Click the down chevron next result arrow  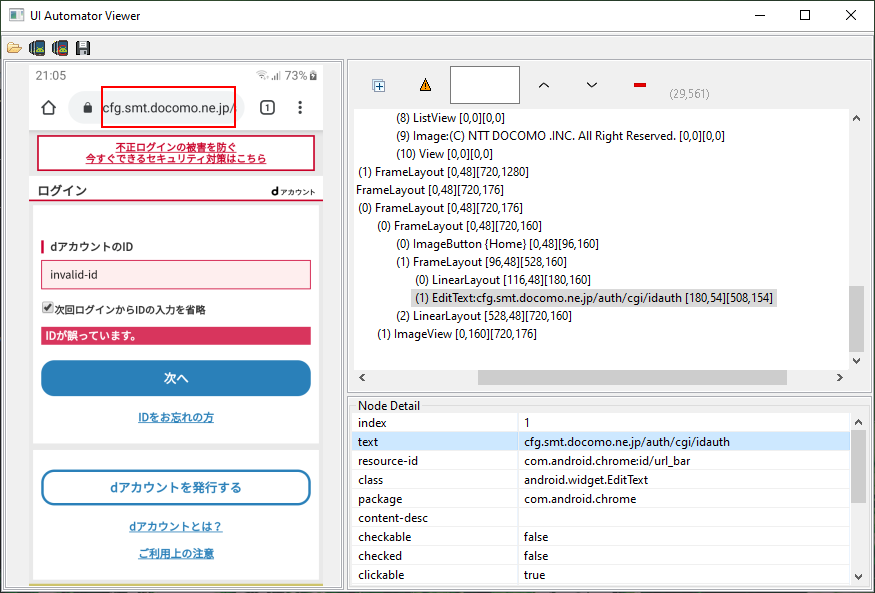point(592,85)
